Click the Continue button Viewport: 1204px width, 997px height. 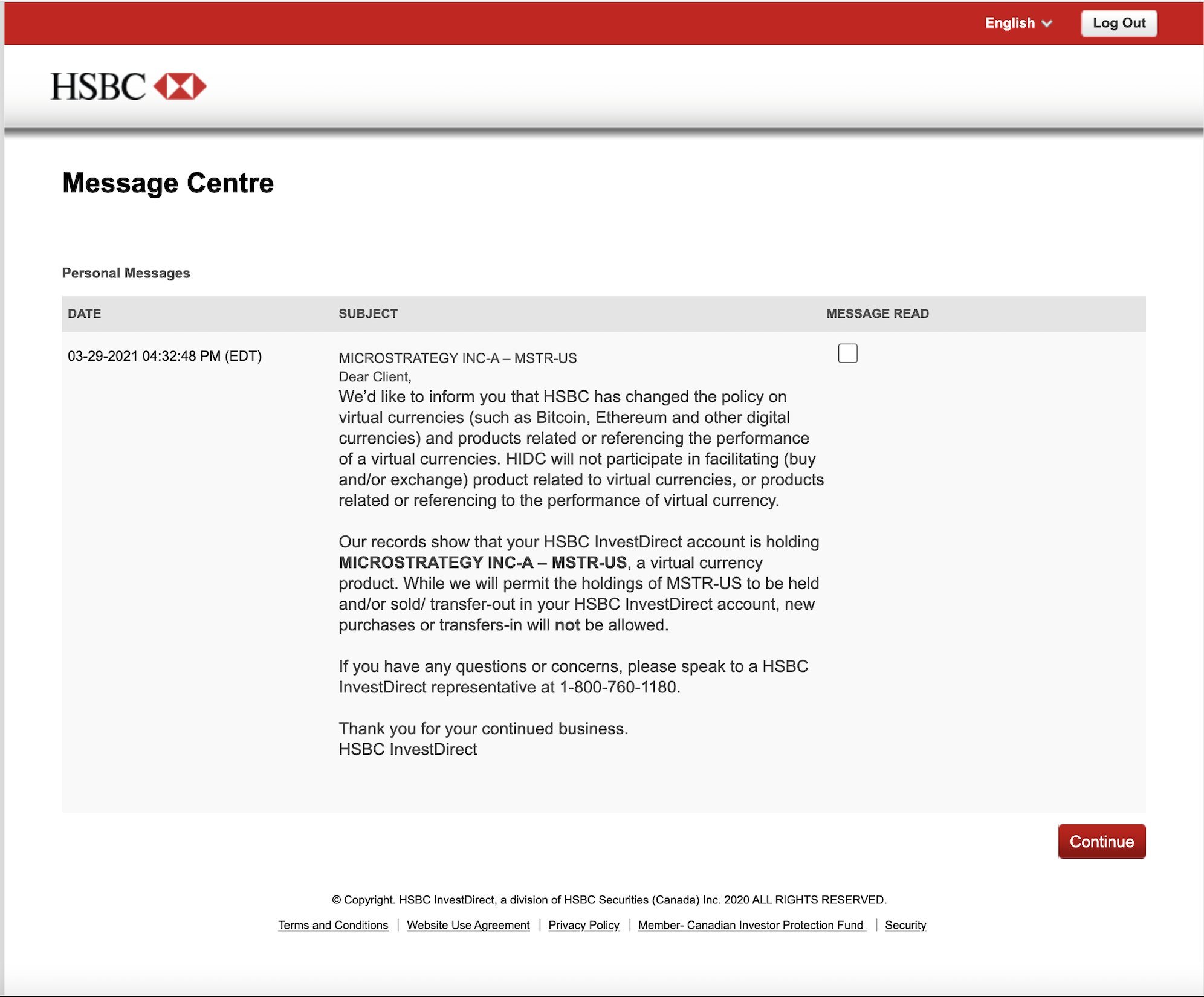click(1101, 841)
